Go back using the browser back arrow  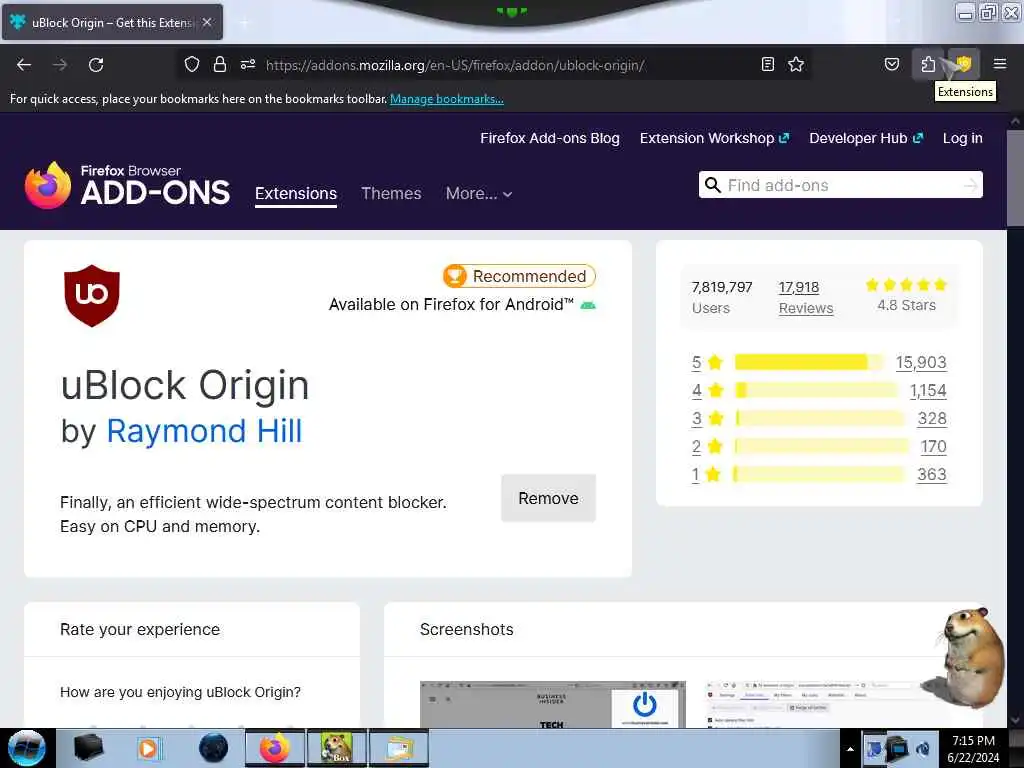click(x=24, y=65)
